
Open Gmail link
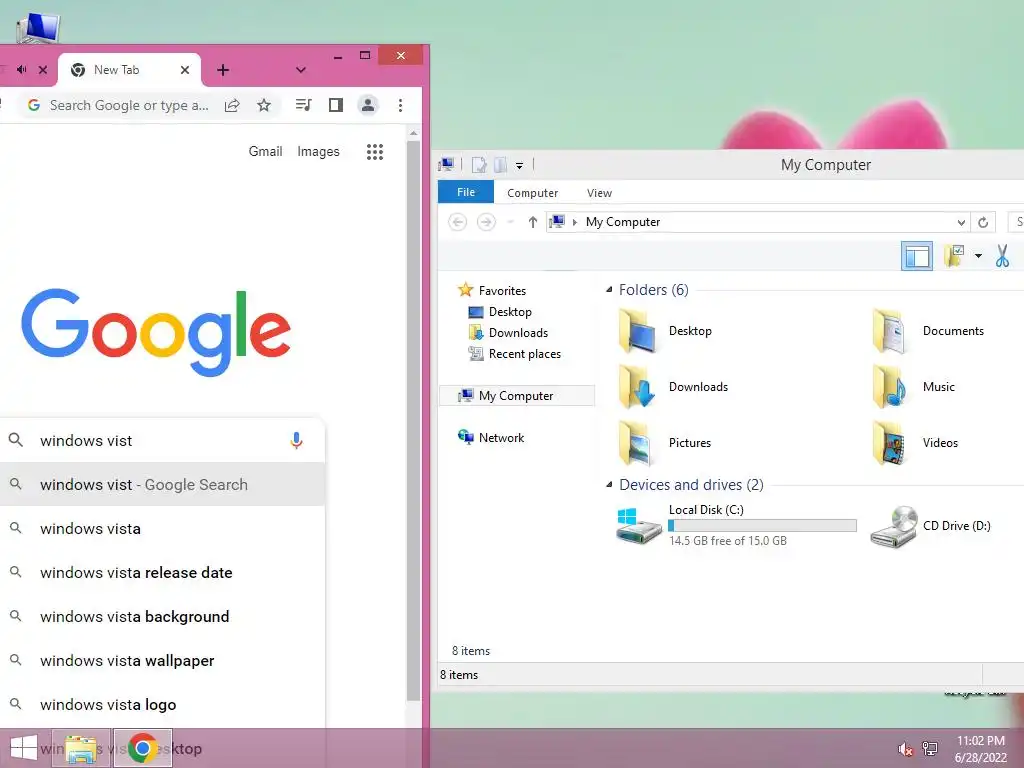265,152
